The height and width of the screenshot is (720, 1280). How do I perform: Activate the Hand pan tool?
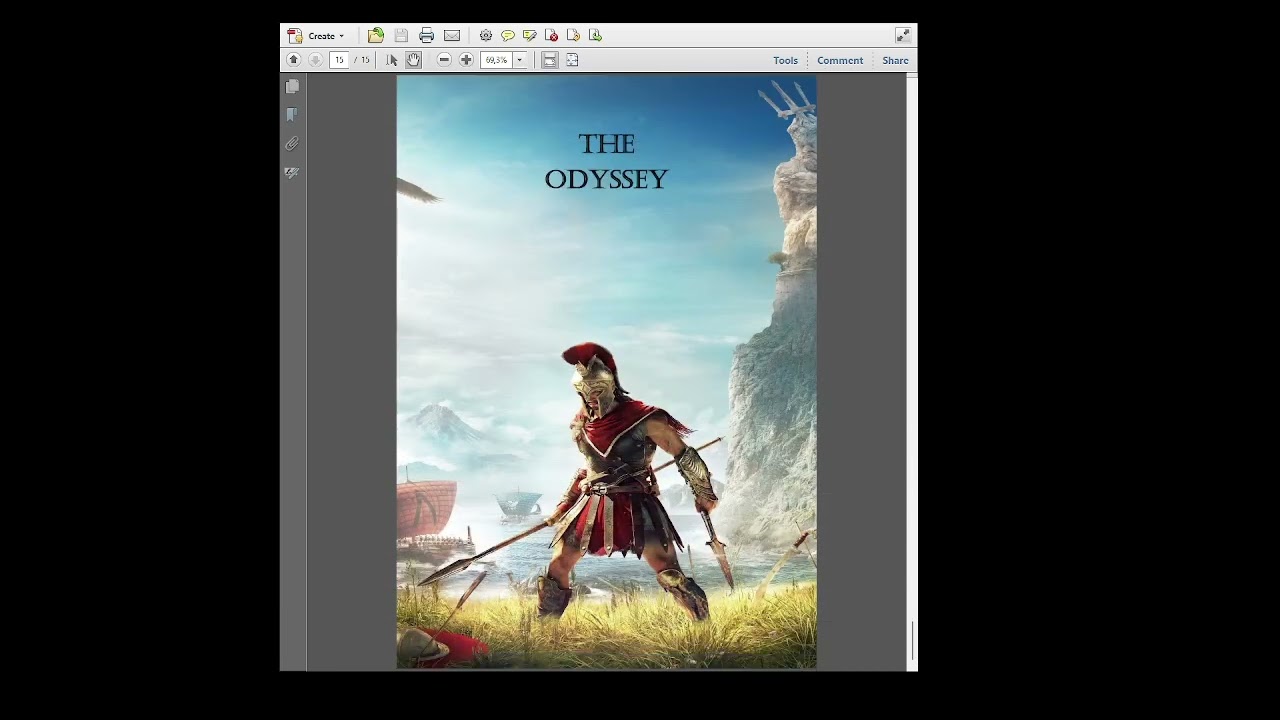click(x=413, y=60)
